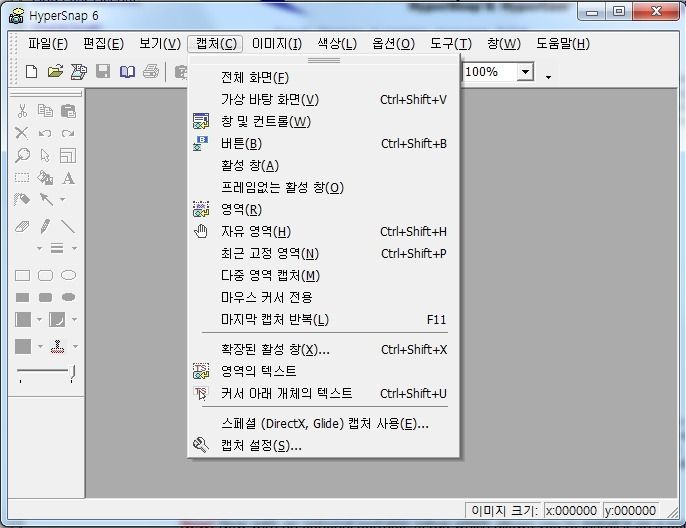Open the 파일(F) menu
The width and height of the screenshot is (686, 528).
pyautogui.click(x=48, y=44)
